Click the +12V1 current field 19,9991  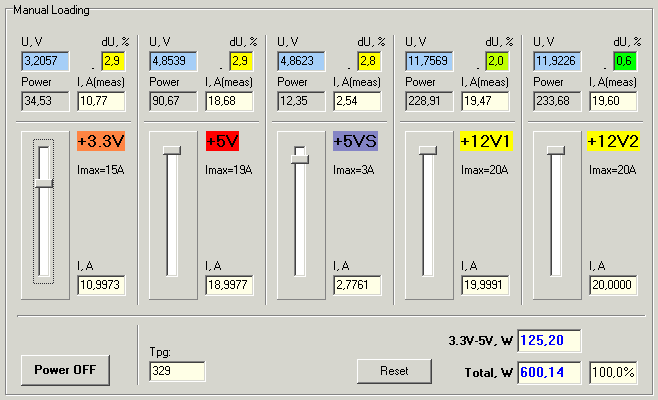pos(485,285)
